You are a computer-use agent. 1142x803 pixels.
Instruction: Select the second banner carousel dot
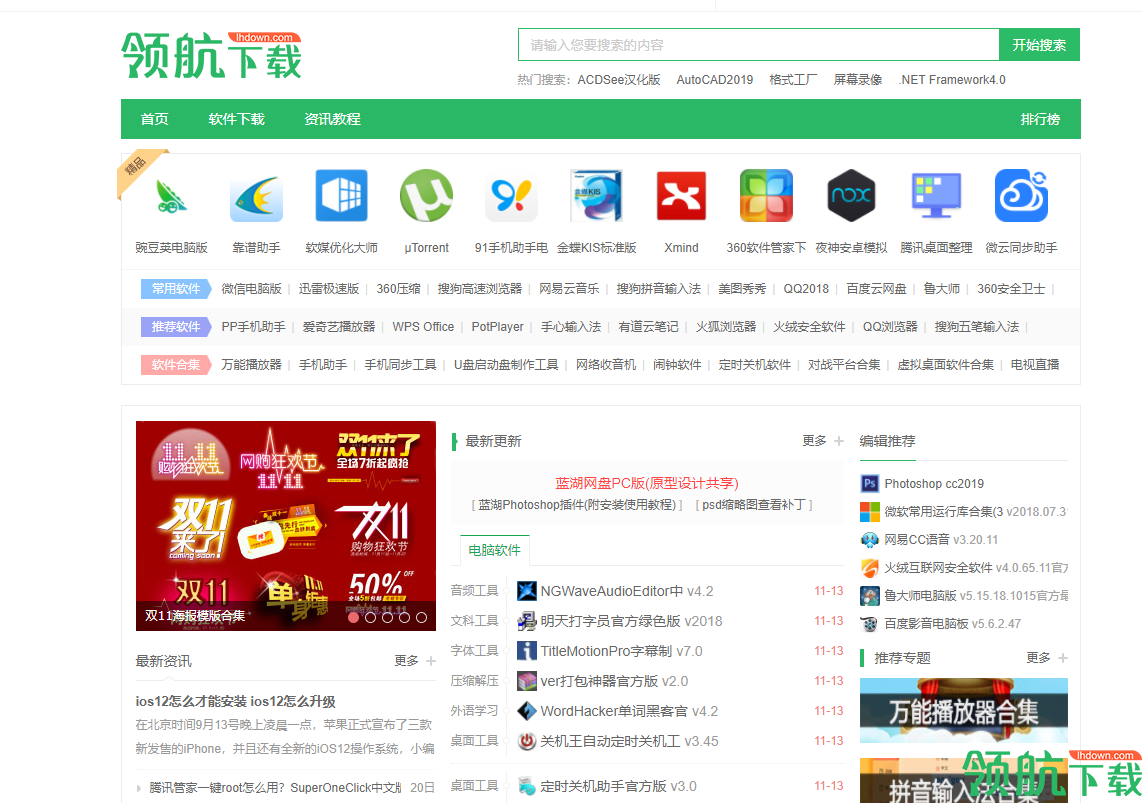click(x=370, y=617)
